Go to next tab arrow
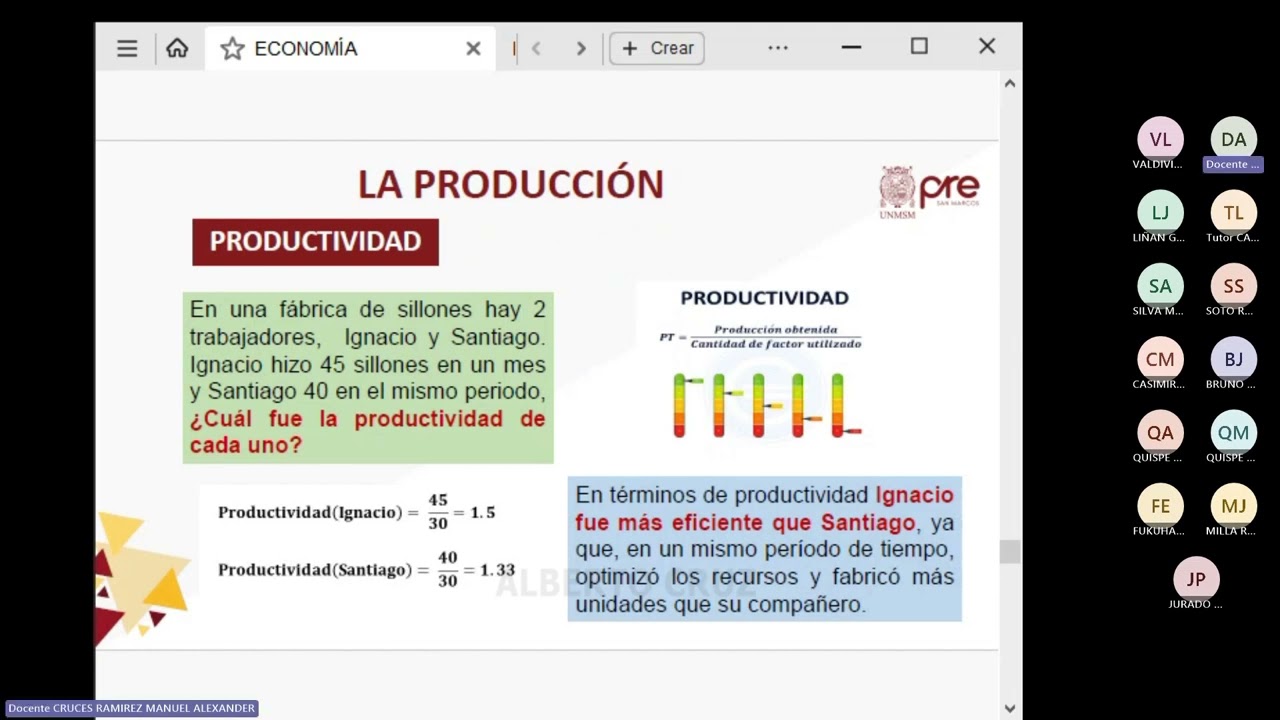This screenshot has width=1280, height=720. tap(581, 48)
